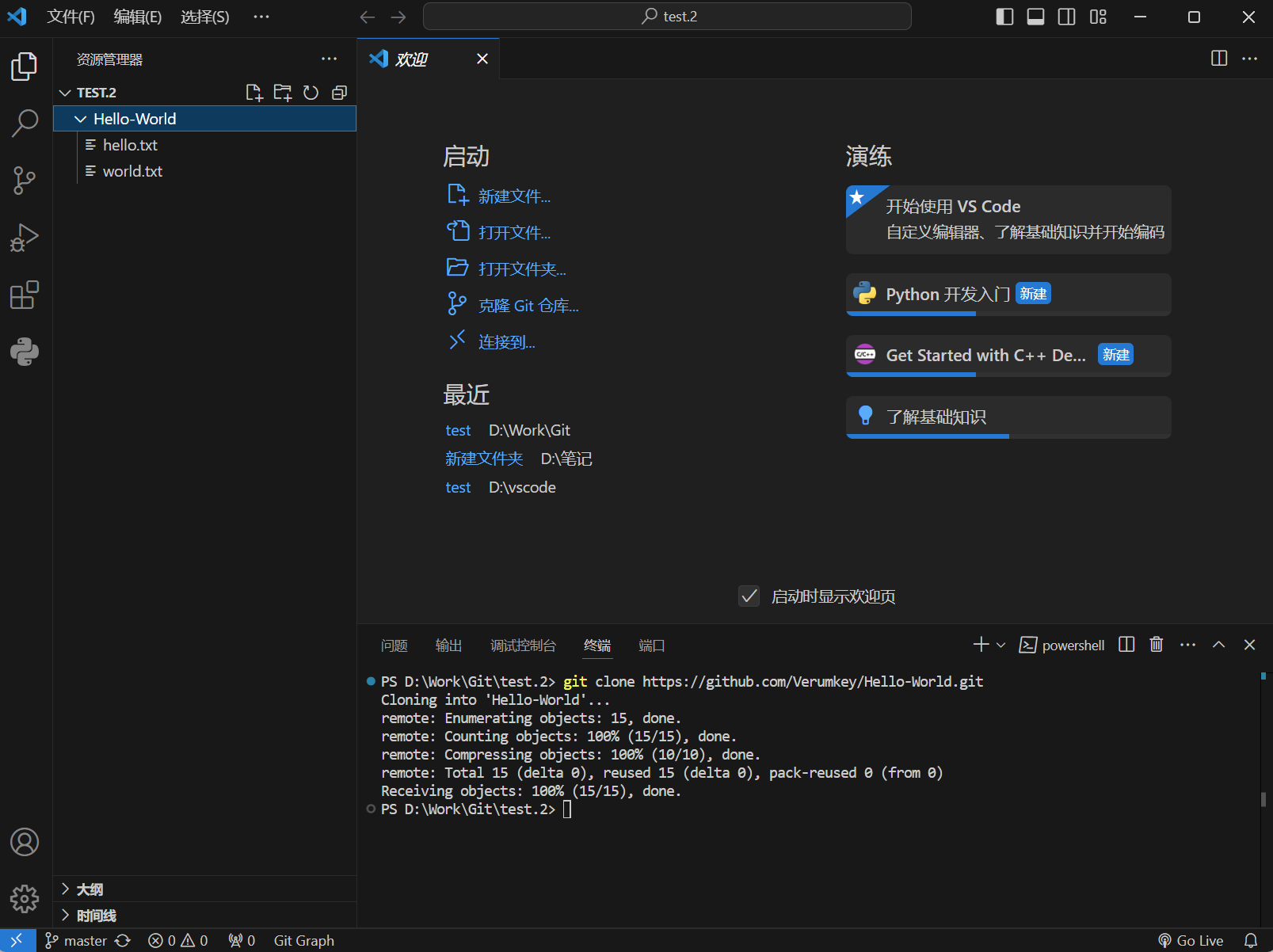Select the Terminal panel tab

point(597,645)
